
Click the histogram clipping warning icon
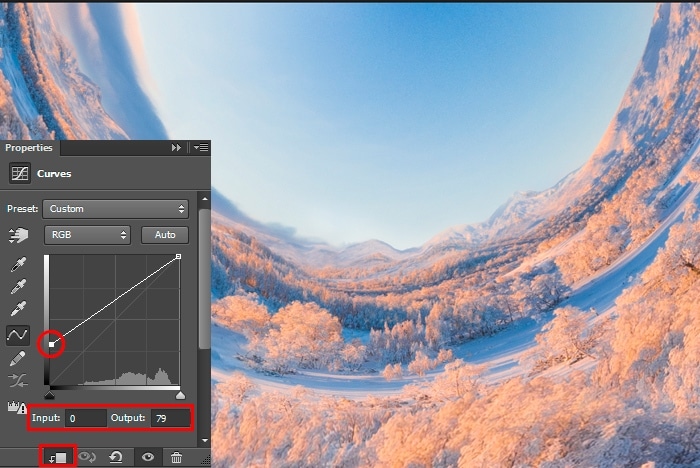pyautogui.click(x=17, y=408)
